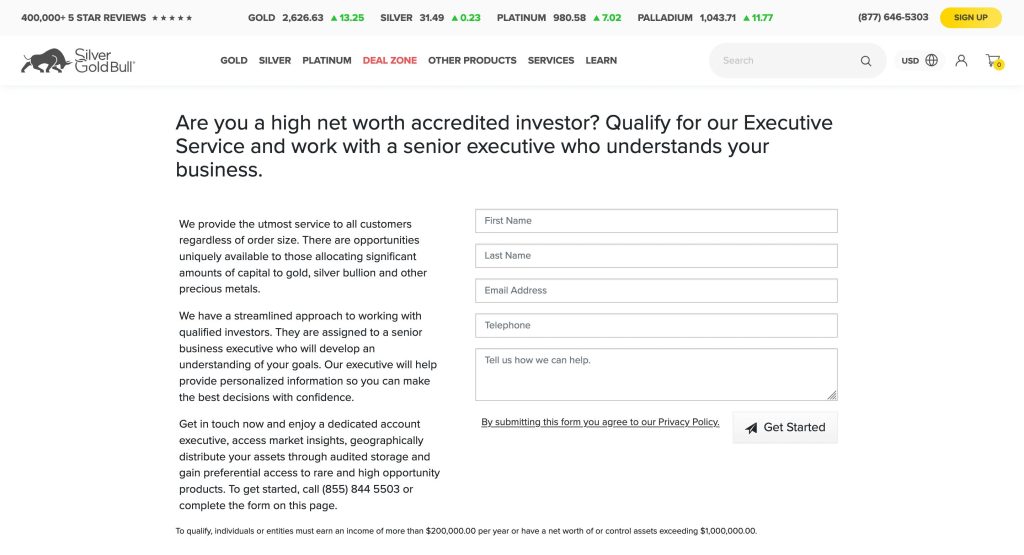1024x555 pixels.
Task: Open the PLATINUM menu
Action: tap(327, 61)
